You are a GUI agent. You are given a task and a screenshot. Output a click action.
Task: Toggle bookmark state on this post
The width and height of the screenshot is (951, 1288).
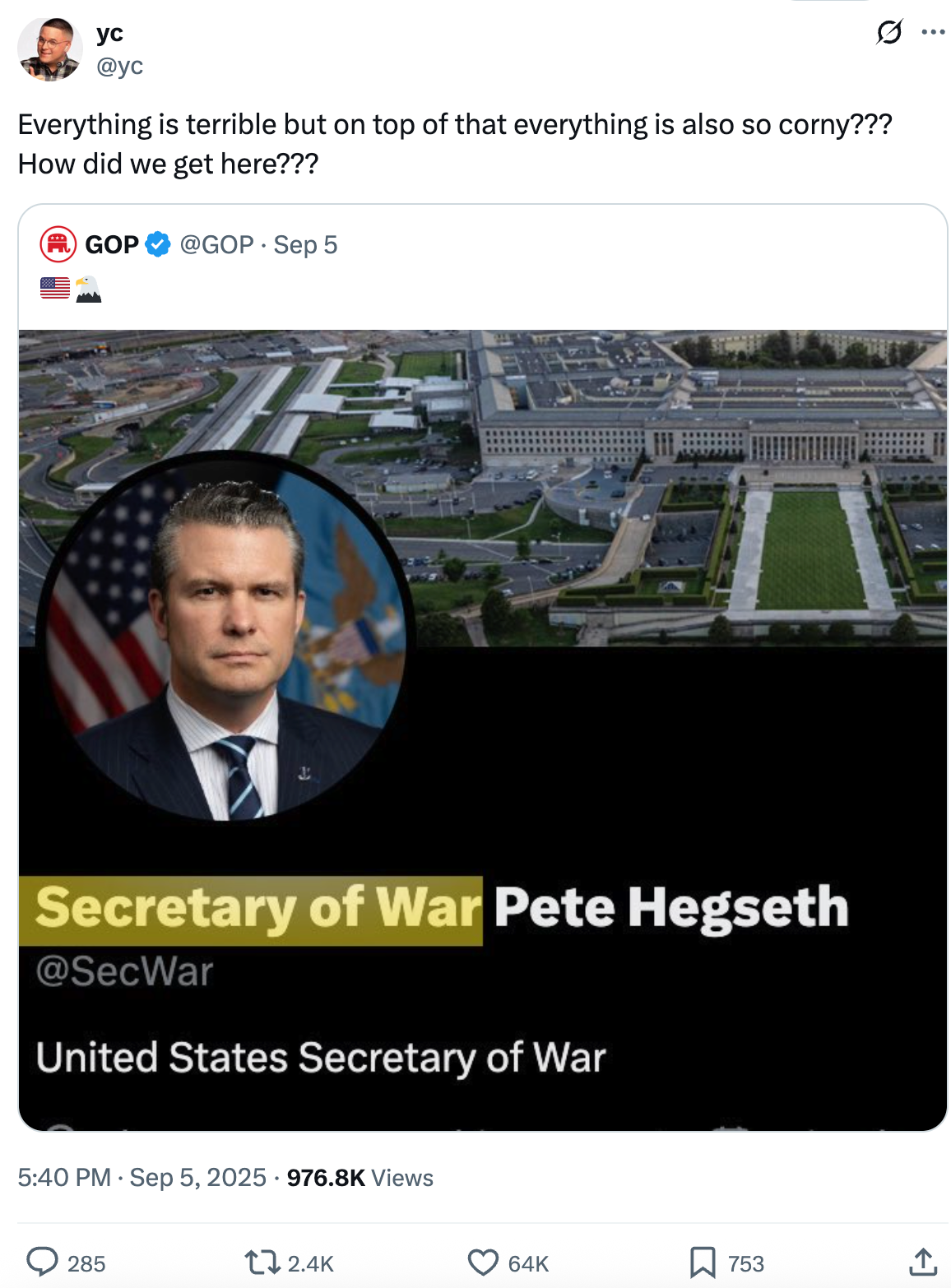[702, 1260]
